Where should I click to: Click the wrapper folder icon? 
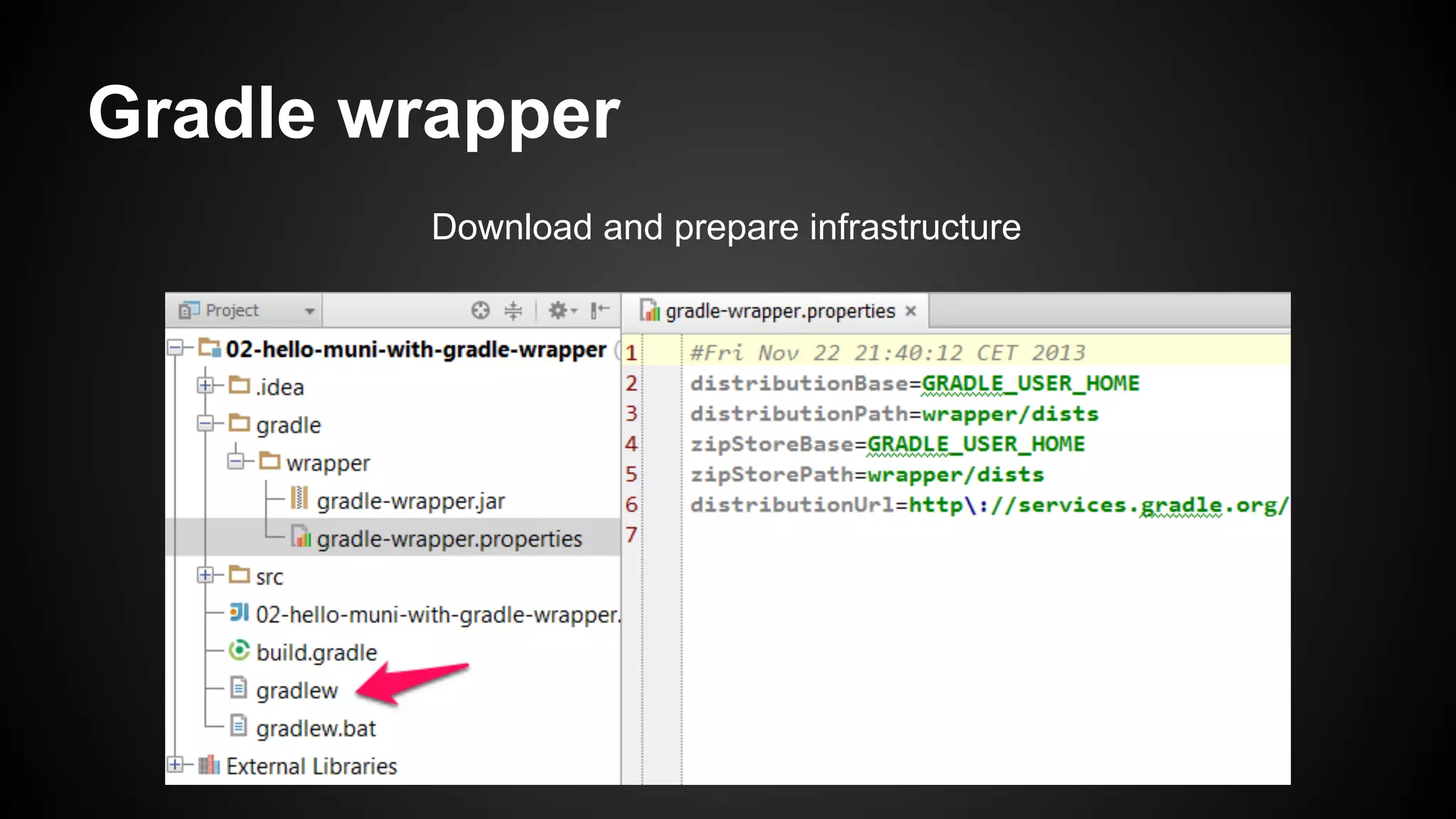coord(269,461)
